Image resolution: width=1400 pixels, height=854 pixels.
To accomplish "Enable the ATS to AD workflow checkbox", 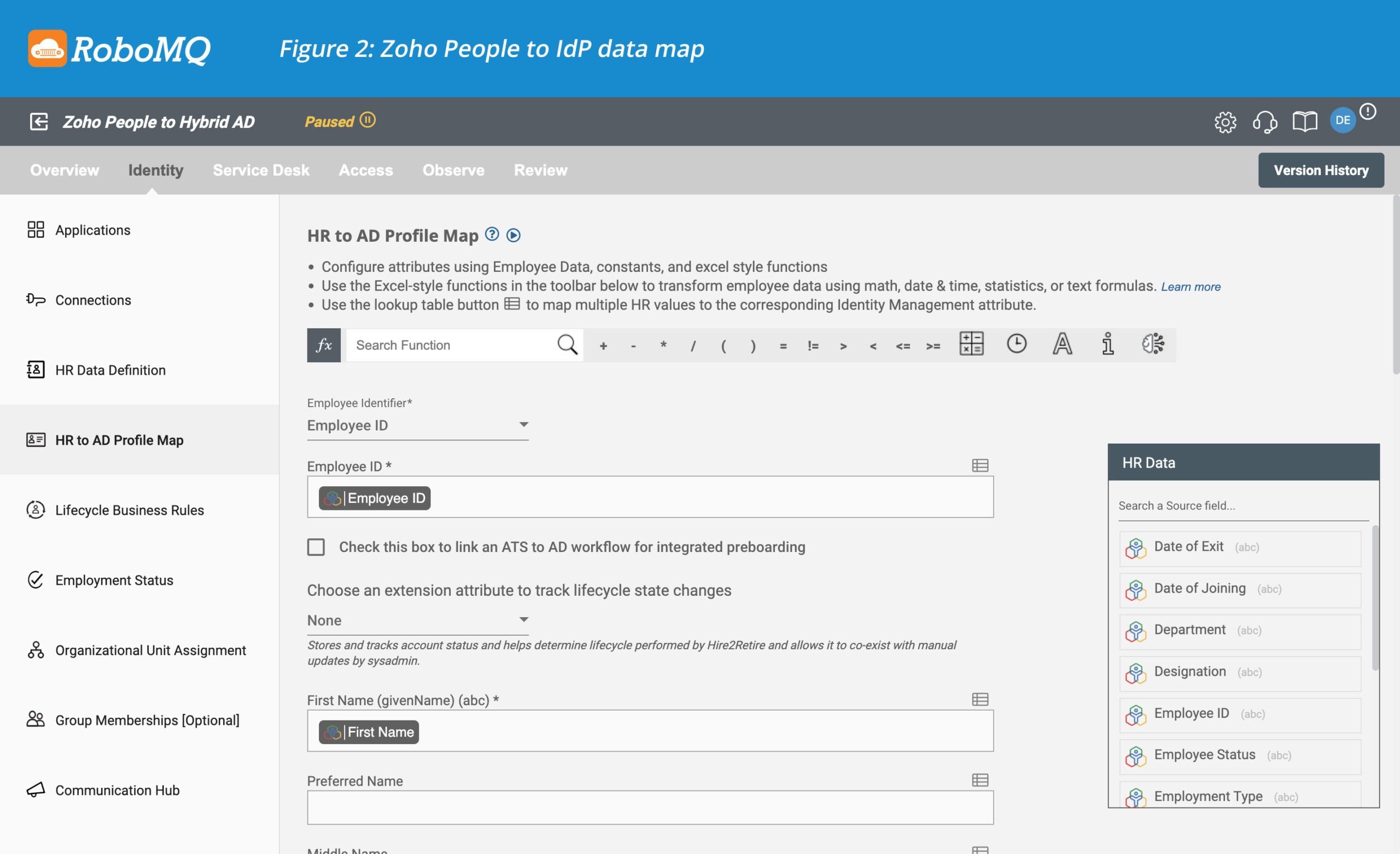I will coord(317,547).
